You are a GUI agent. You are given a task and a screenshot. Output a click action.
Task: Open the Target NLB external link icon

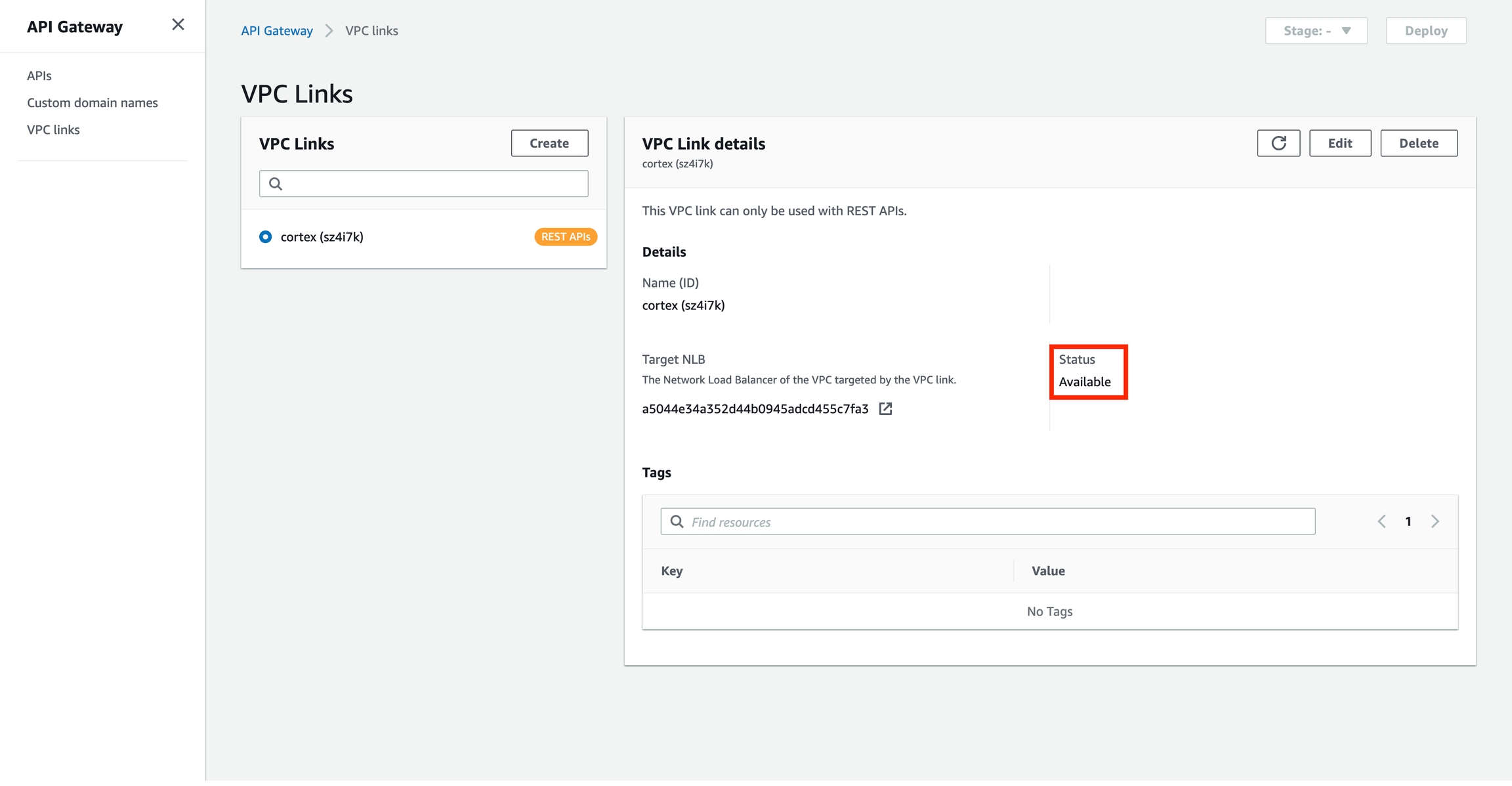pos(885,409)
